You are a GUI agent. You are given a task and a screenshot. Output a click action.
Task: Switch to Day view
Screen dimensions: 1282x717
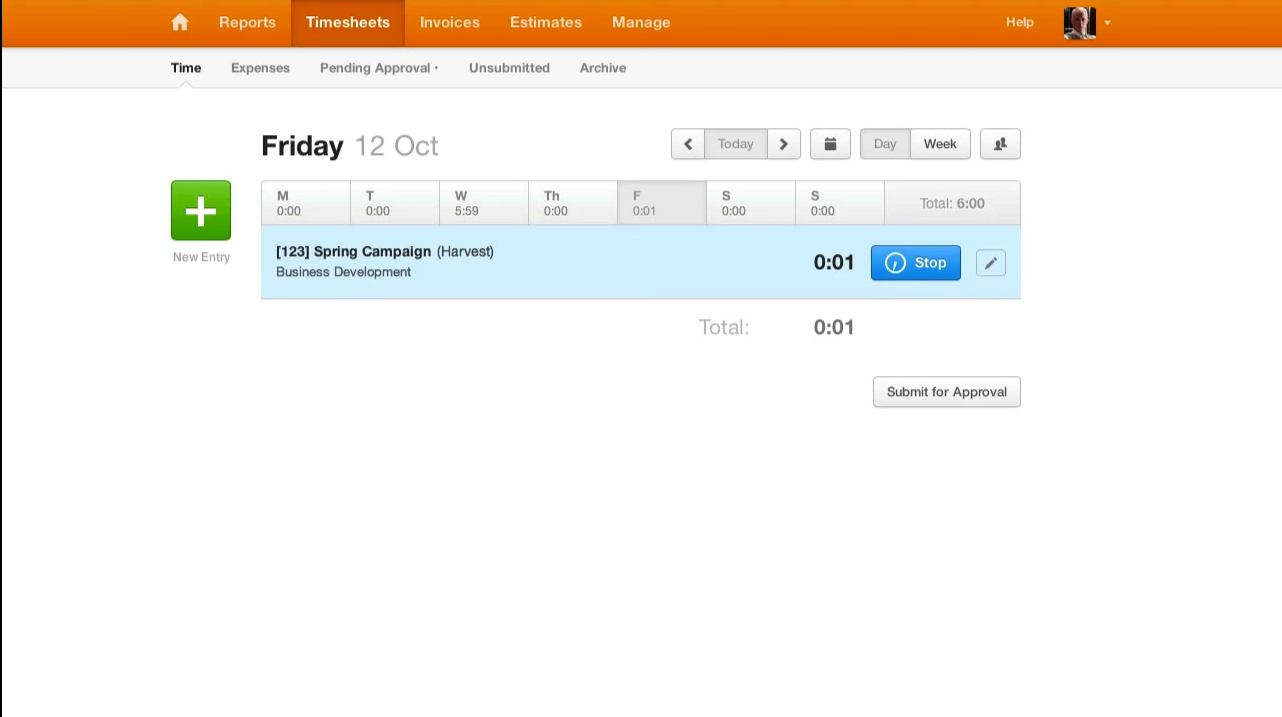coord(885,144)
